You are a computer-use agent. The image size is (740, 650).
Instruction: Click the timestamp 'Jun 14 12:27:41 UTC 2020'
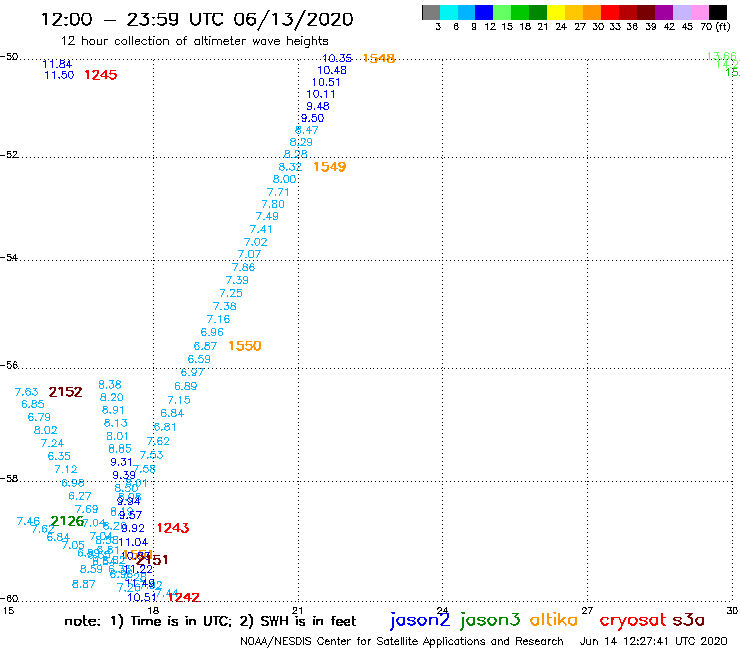pyautogui.click(x=653, y=641)
